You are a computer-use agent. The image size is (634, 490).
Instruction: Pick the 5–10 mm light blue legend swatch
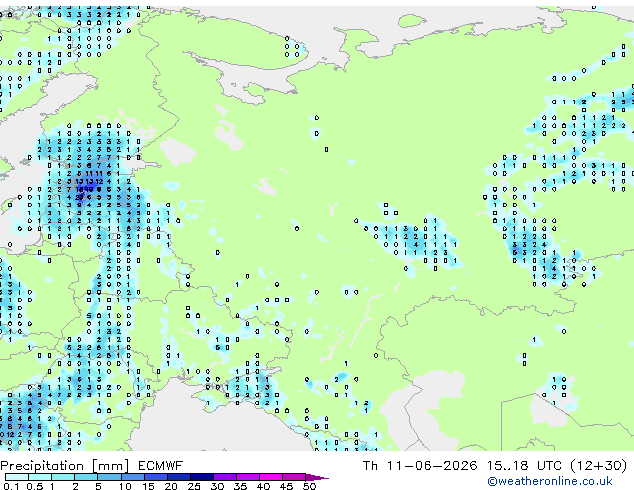(x=109, y=477)
